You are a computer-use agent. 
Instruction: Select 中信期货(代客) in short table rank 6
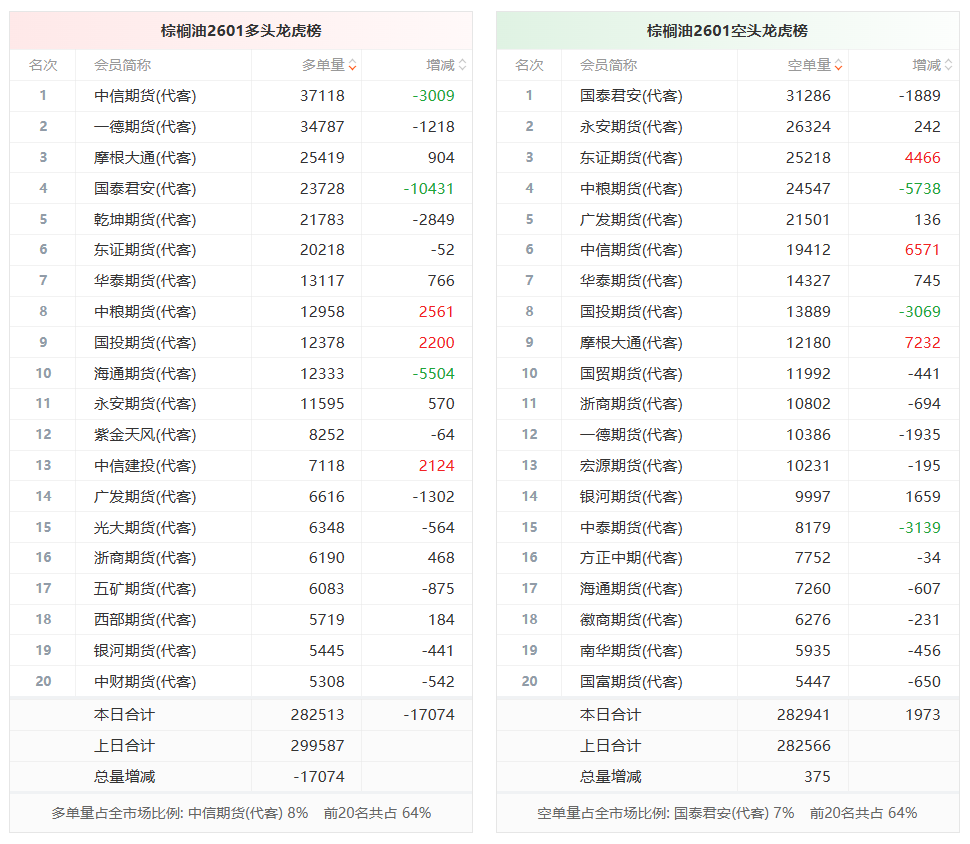point(632,250)
